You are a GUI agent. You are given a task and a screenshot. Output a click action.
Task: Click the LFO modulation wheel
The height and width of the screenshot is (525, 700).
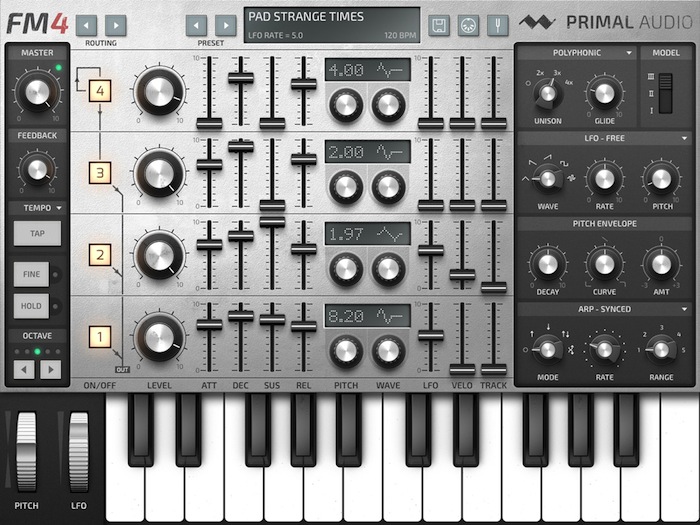tap(79, 452)
